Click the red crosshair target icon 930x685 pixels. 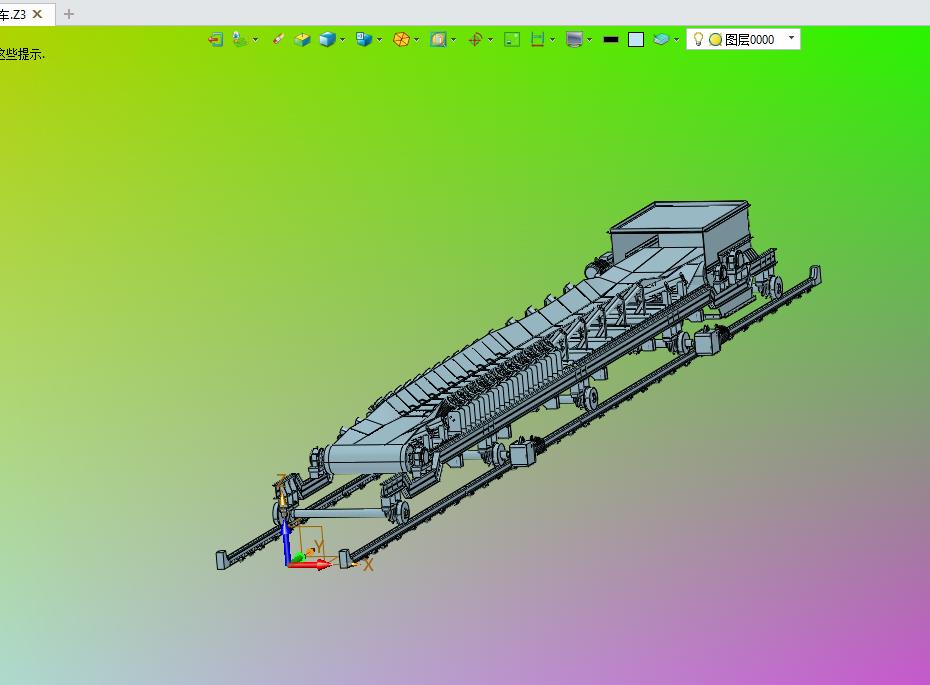475,39
